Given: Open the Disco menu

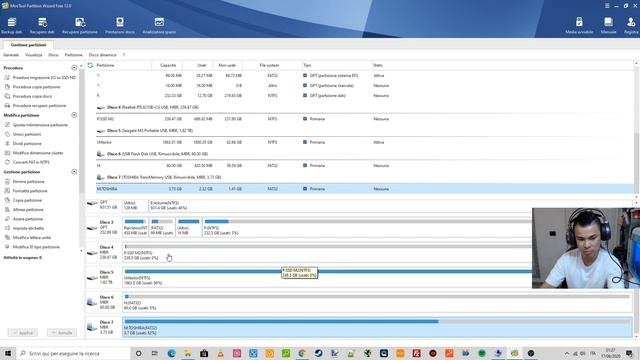Looking at the screenshot, I should (53, 55).
